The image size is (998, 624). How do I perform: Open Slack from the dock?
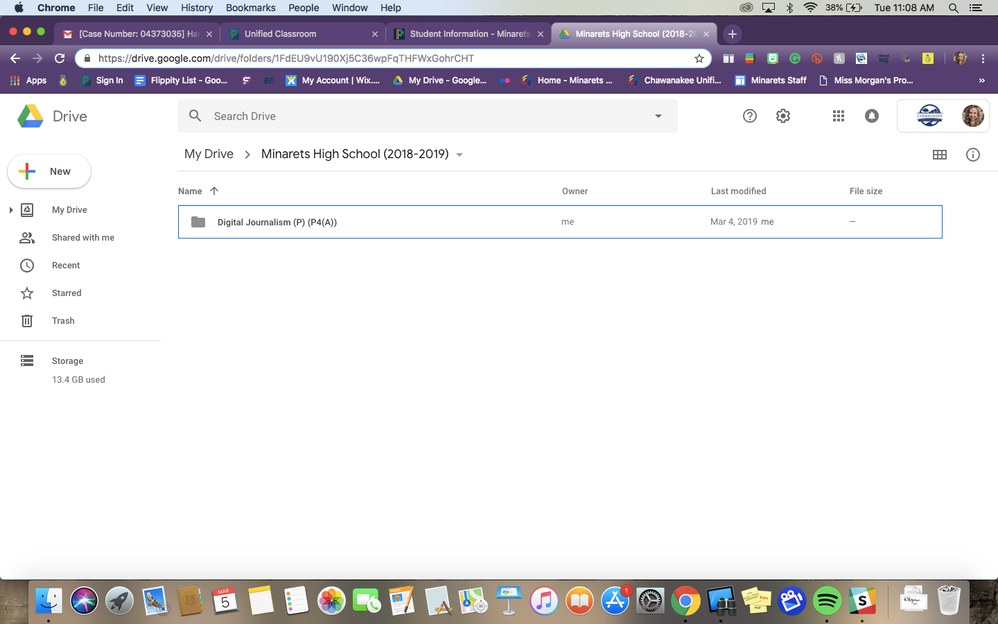point(862,600)
